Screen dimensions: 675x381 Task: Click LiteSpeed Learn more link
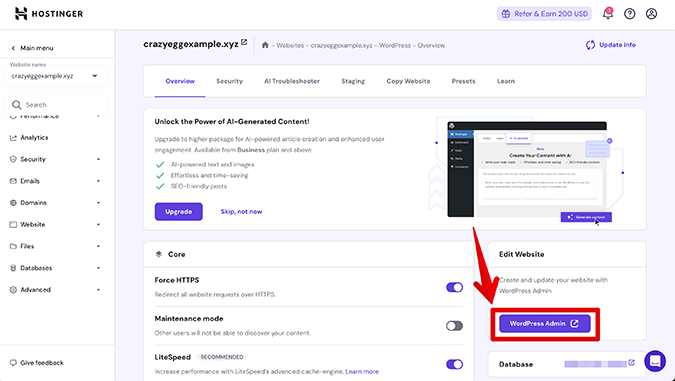pyautogui.click(x=362, y=372)
